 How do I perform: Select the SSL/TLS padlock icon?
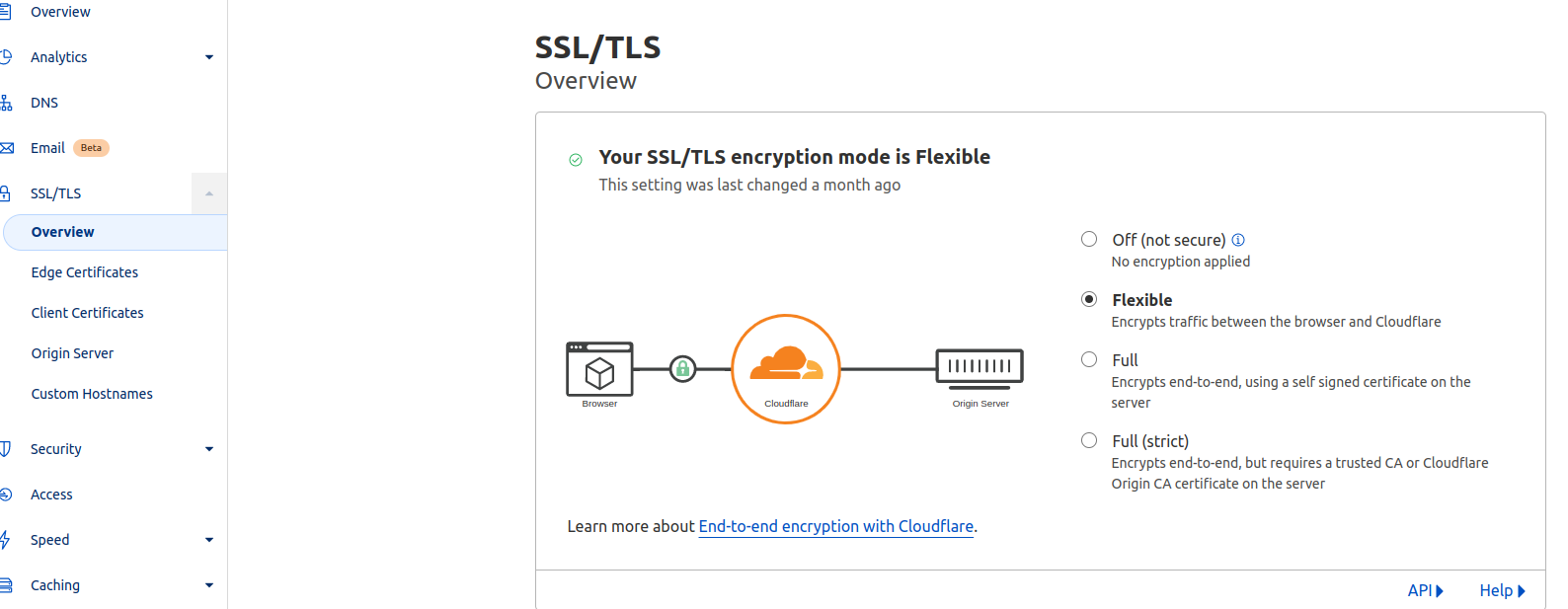pyautogui.click(x=8, y=192)
